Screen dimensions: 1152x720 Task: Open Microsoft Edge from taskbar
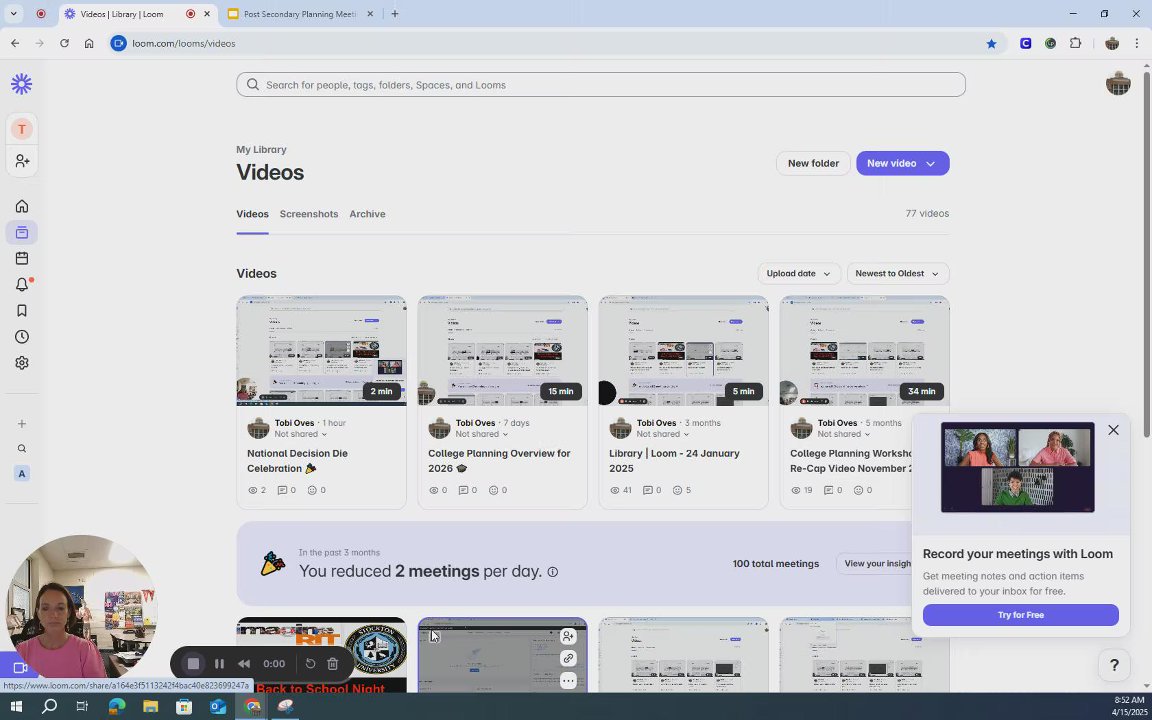click(x=117, y=707)
